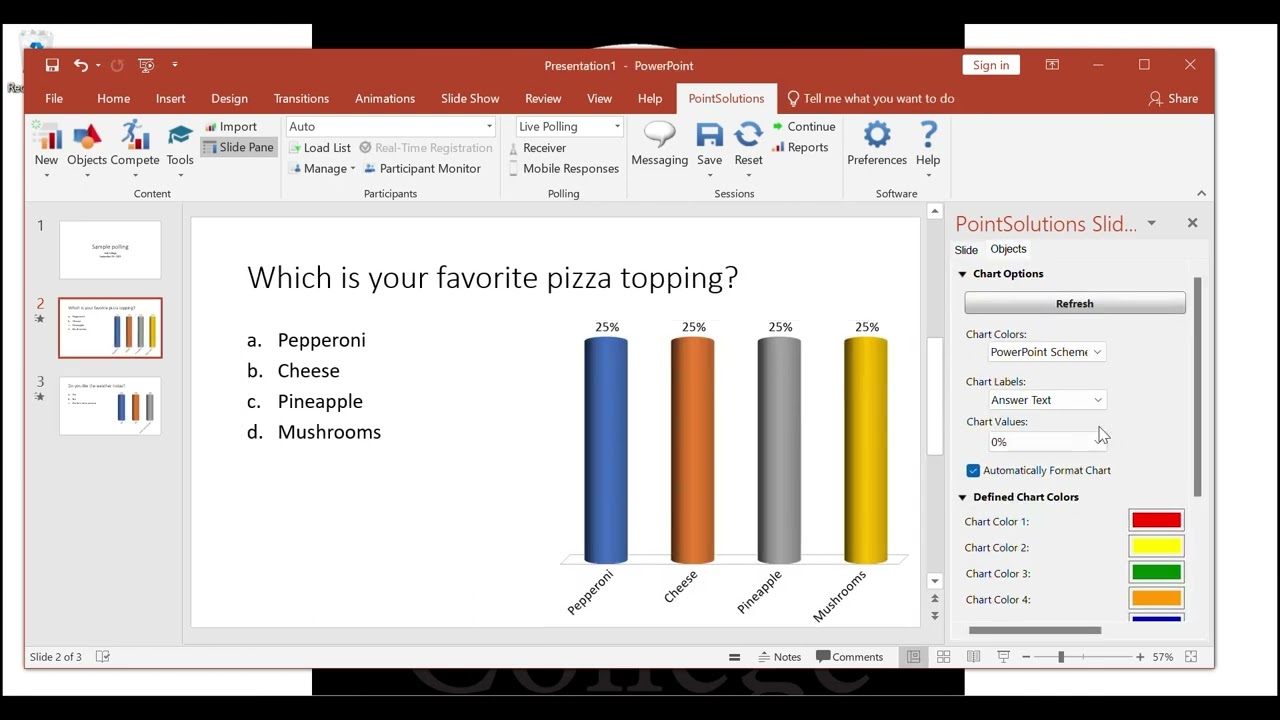The height and width of the screenshot is (720, 1280).
Task: Click the Sign in button
Action: (991, 65)
